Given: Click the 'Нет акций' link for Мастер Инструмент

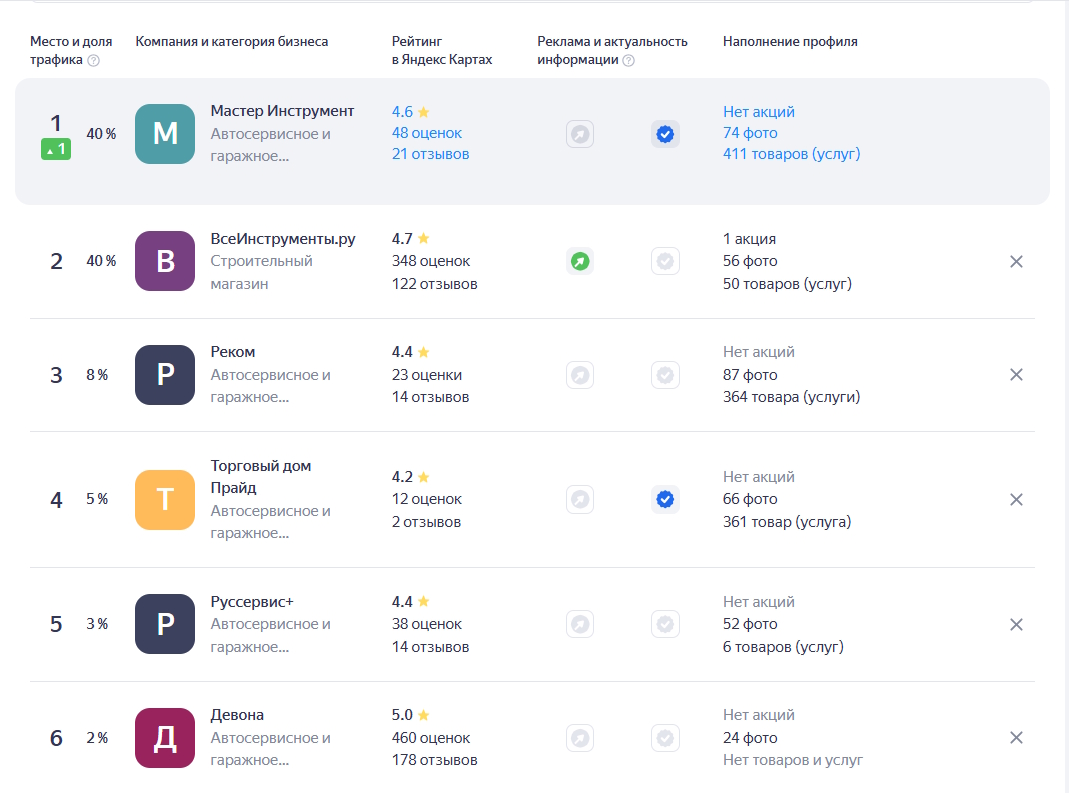Looking at the screenshot, I should pos(759,112).
